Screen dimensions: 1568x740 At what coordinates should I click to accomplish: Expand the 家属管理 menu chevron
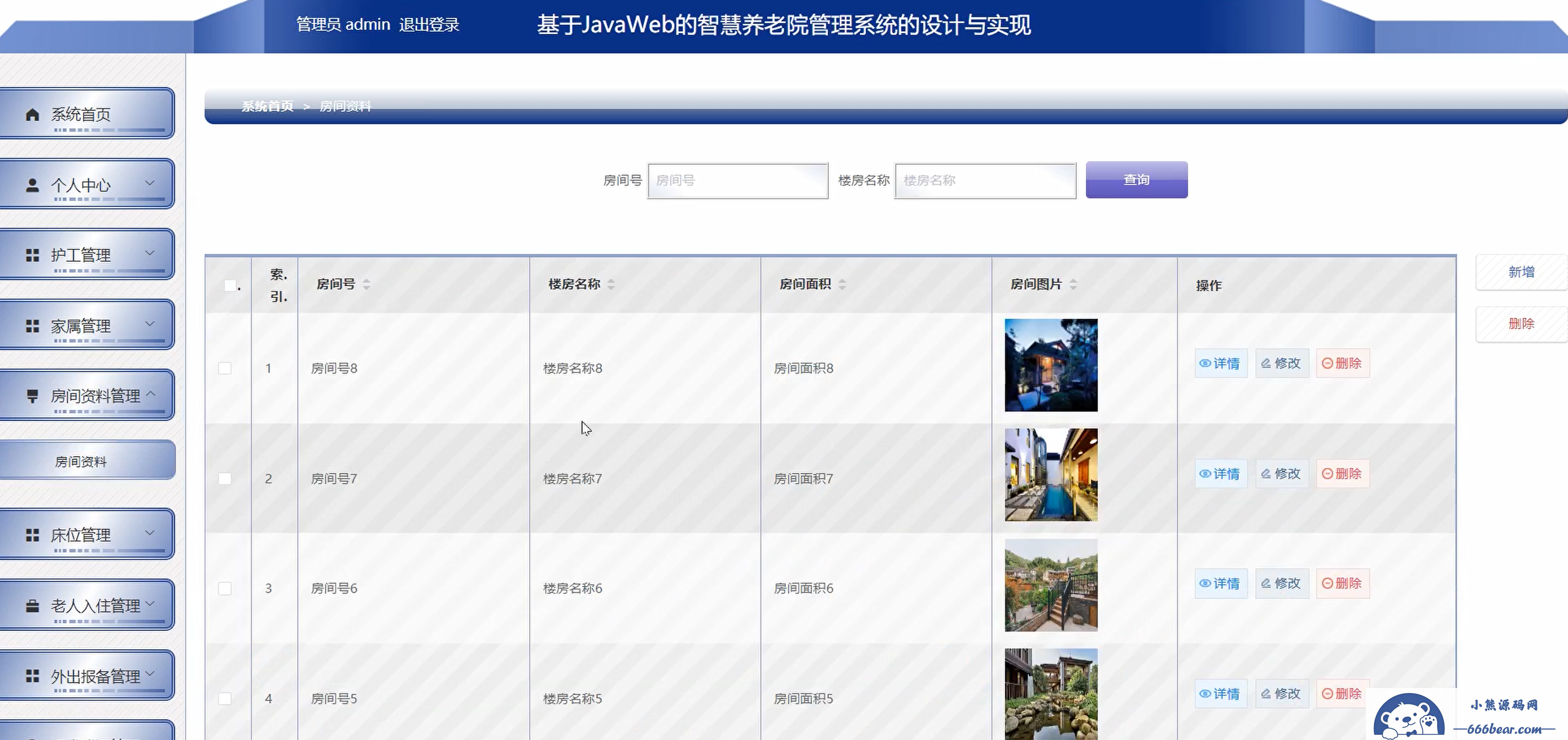pyautogui.click(x=150, y=323)
